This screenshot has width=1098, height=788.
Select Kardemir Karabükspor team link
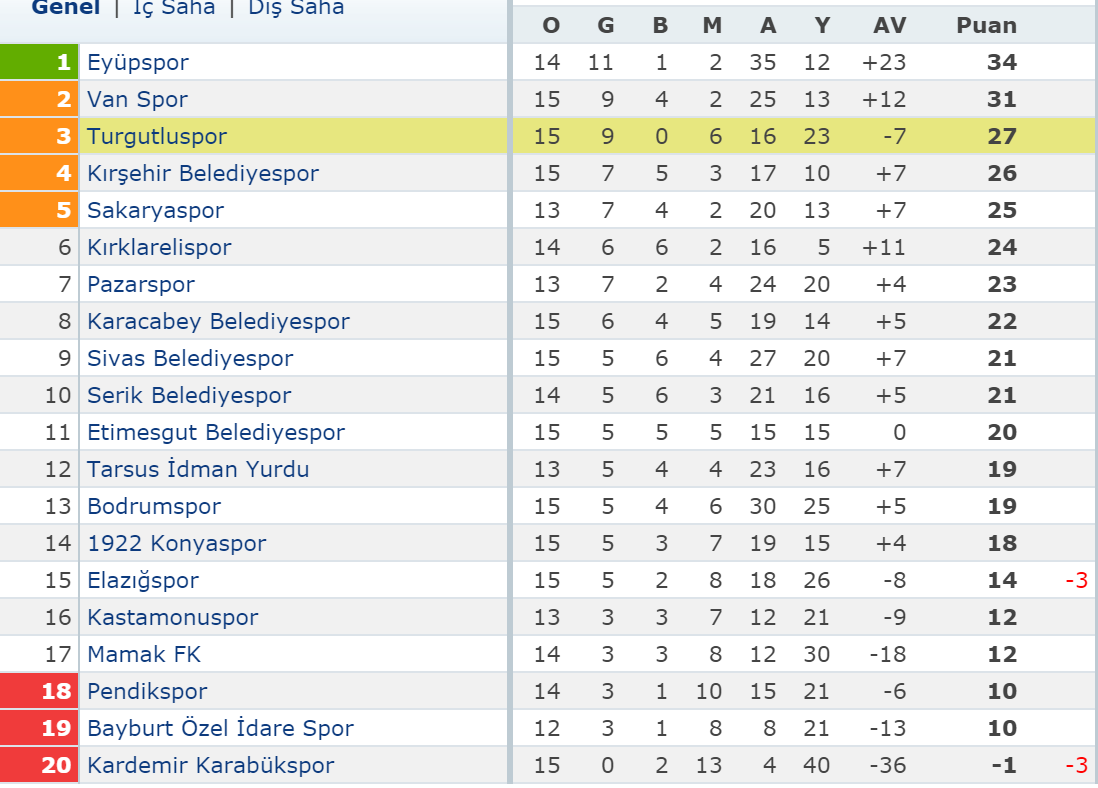pos(211,766)
